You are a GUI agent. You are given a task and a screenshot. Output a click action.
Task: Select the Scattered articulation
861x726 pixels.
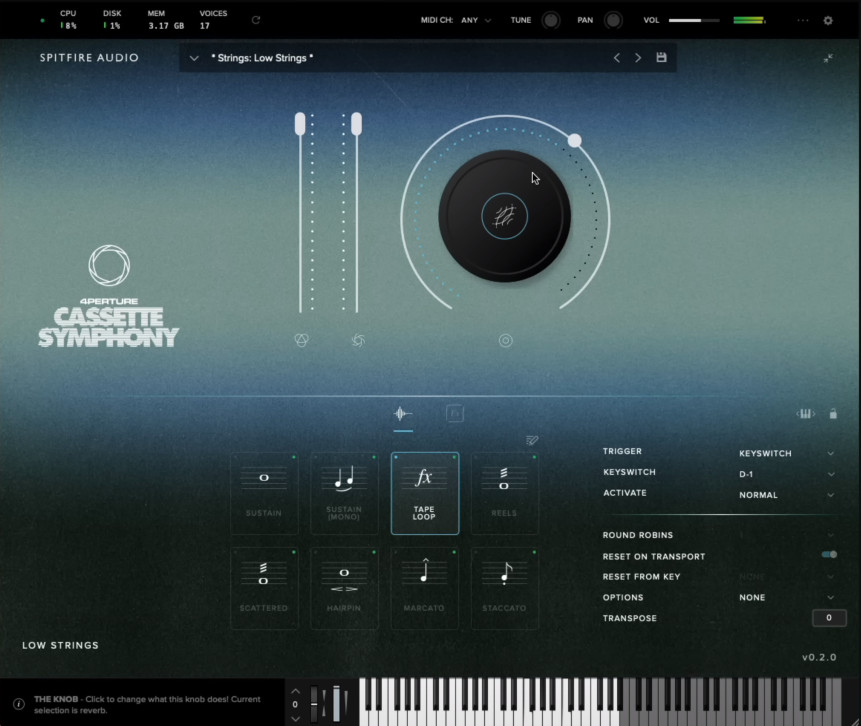pos(264,588)
